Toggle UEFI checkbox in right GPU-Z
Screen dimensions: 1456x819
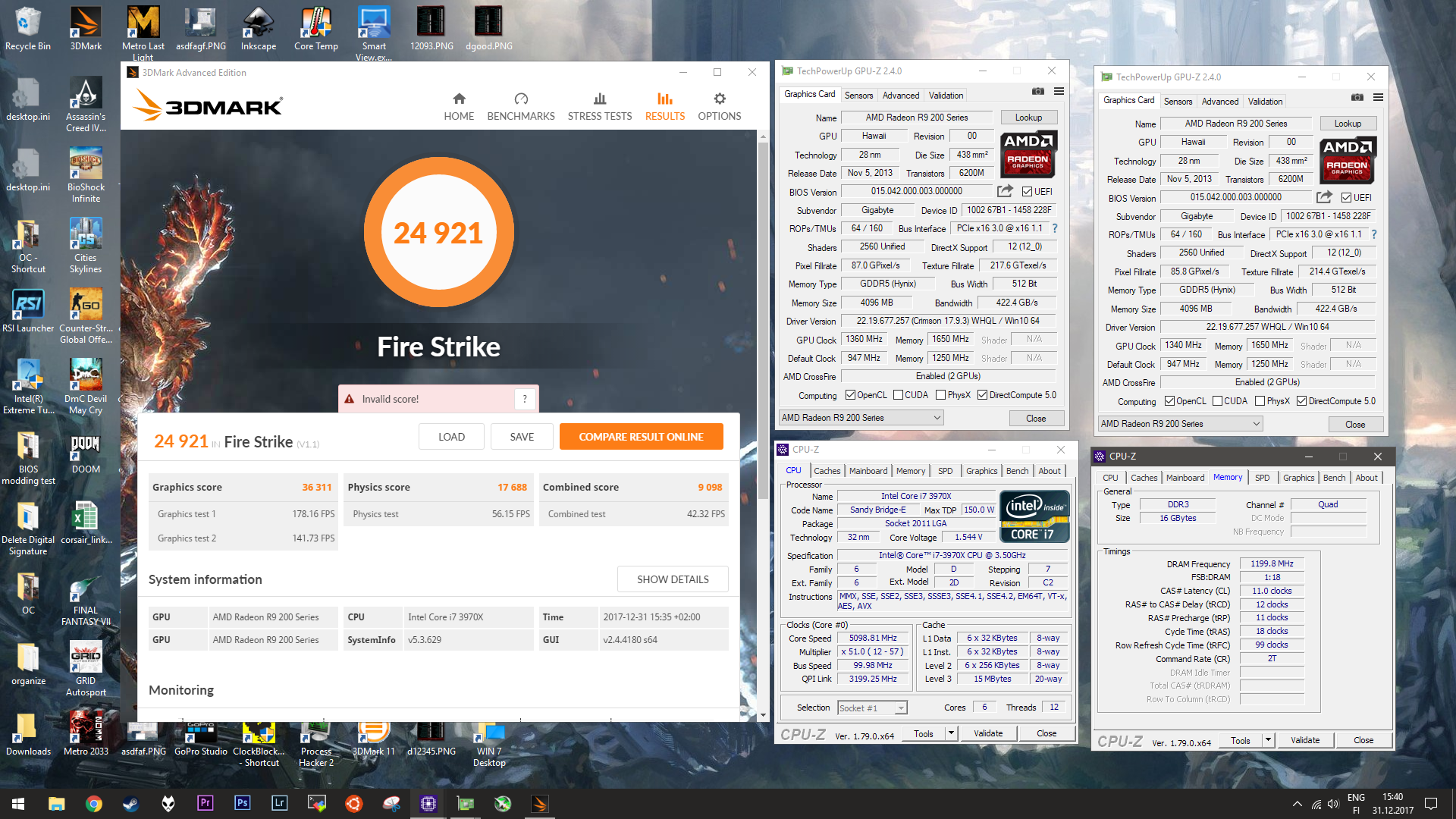coord(1346,198)
